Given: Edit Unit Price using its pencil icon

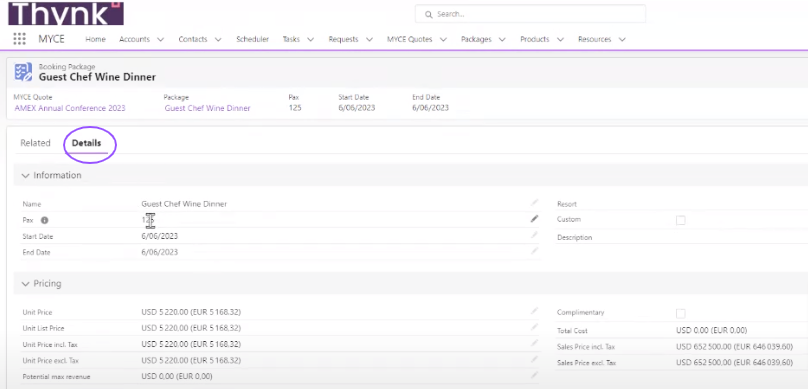Looking at the screenshot, I should [534, 311].
